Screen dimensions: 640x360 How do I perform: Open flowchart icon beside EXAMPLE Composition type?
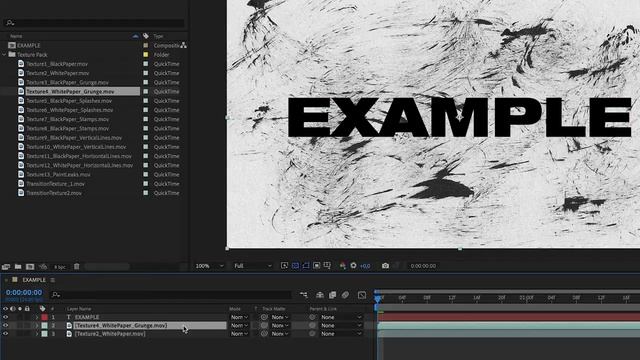(x=184, y=45)
